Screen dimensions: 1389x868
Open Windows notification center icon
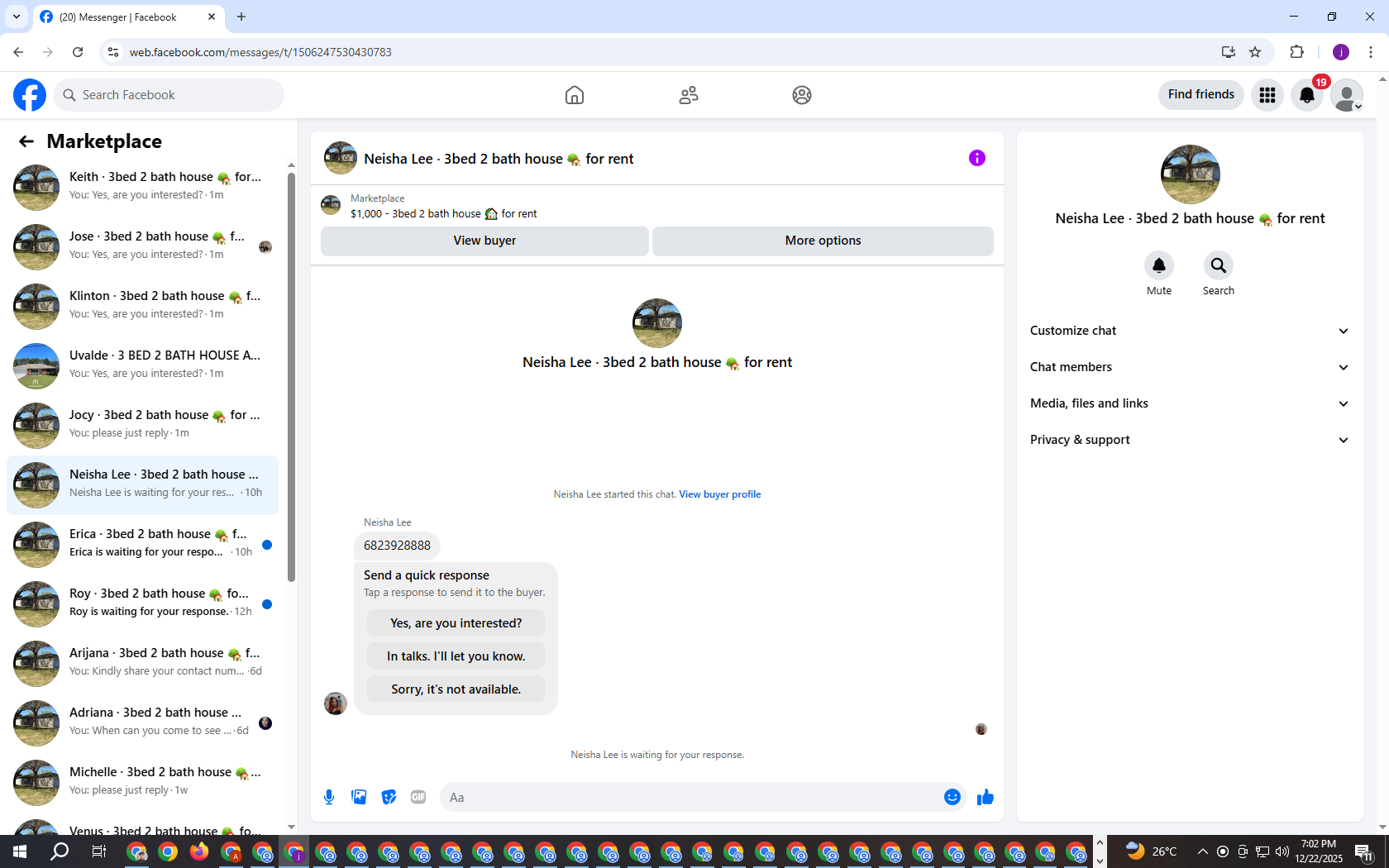point(1364,851)
